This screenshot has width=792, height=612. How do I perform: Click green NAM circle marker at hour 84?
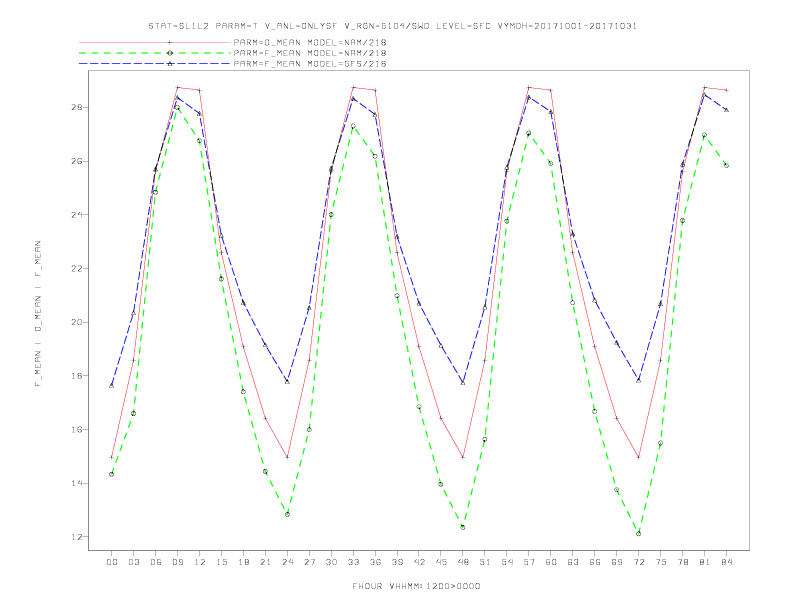(726, 166)
